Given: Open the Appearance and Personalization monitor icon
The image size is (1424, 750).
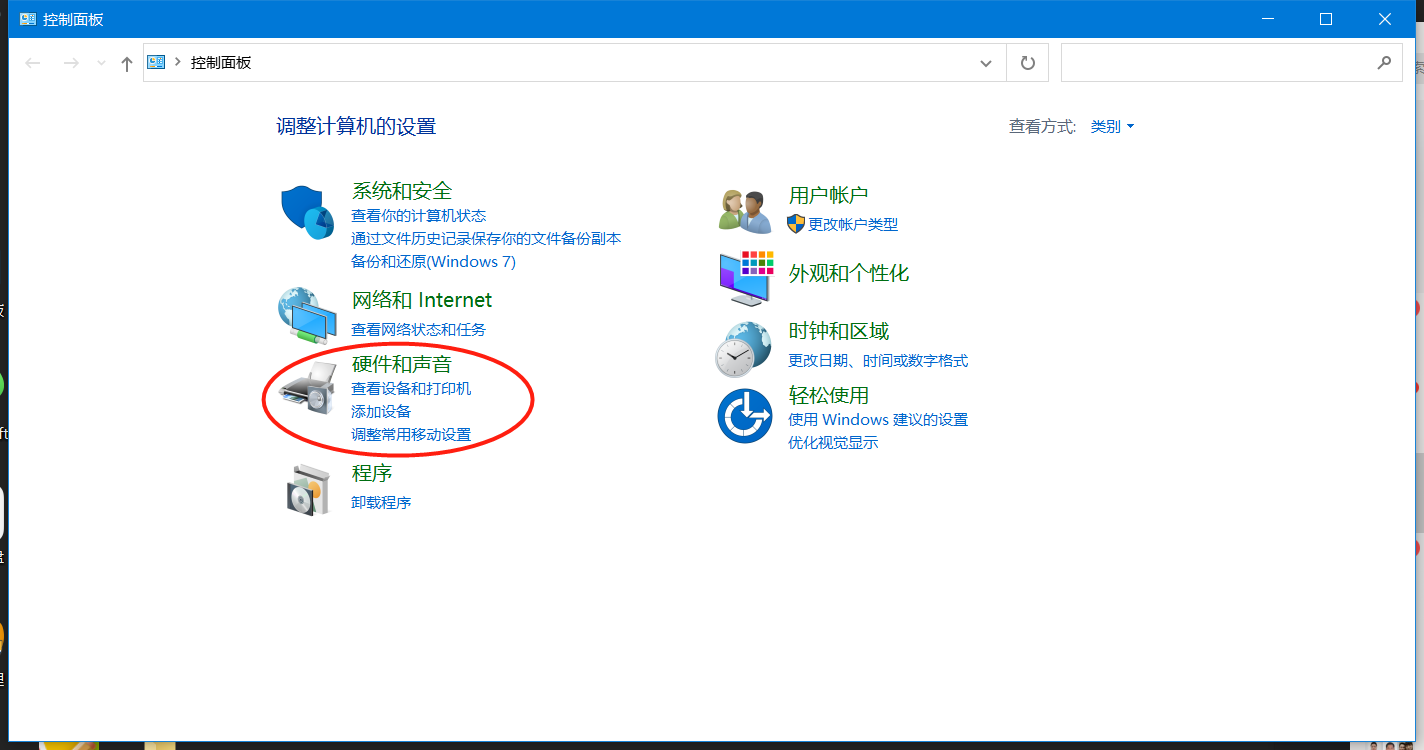Looking at the screenshot, I should [x=746, y=278].
